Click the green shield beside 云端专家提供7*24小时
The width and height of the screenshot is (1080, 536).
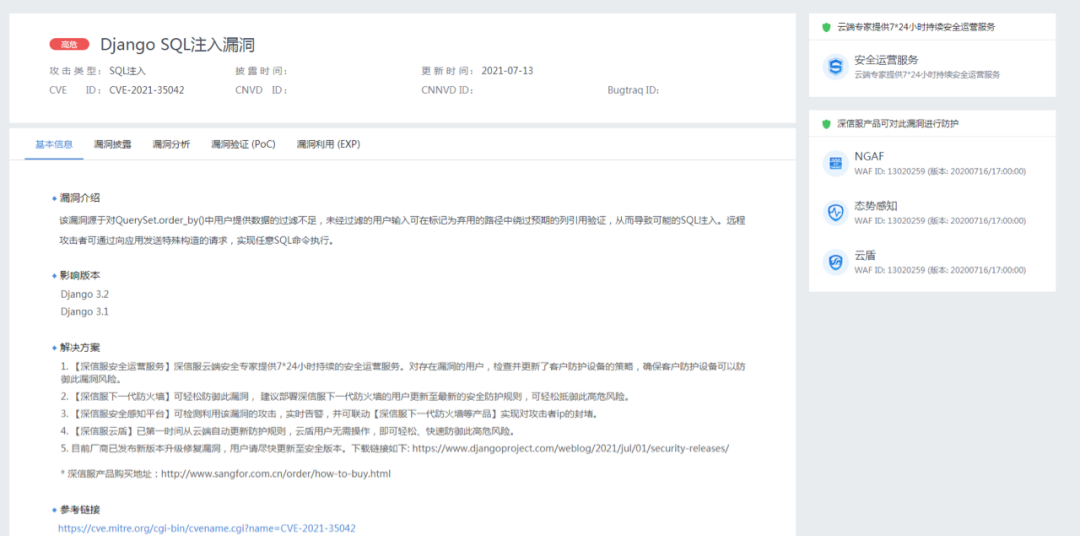coord(827,27)
